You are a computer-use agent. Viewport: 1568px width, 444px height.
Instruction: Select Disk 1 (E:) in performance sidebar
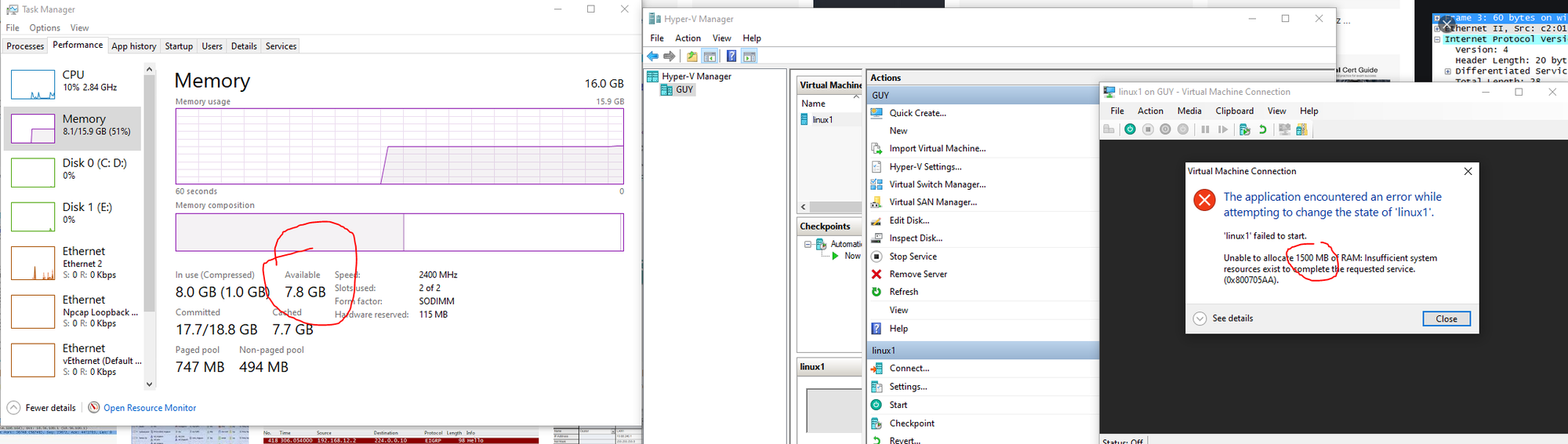point(72,216)
